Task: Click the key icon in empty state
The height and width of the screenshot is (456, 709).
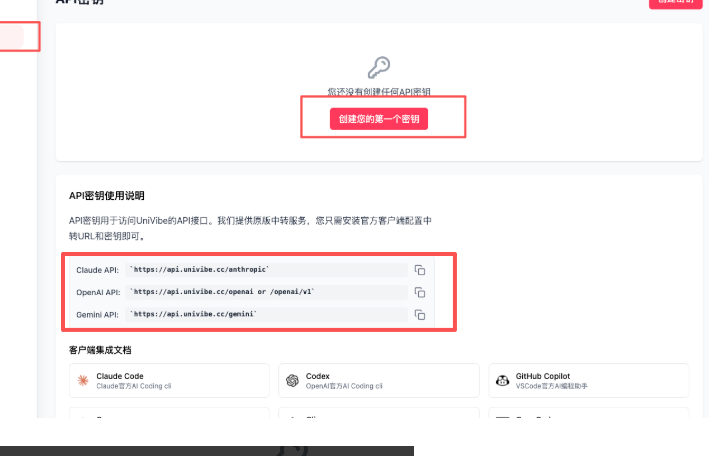Action: click(x=379, y=67)
